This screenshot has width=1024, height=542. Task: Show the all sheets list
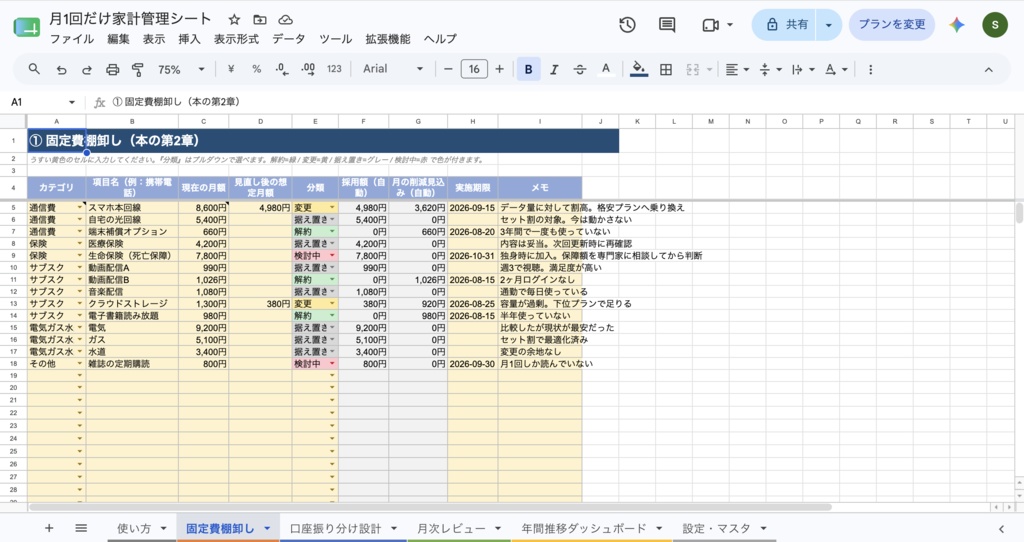[x=81, y=528]
